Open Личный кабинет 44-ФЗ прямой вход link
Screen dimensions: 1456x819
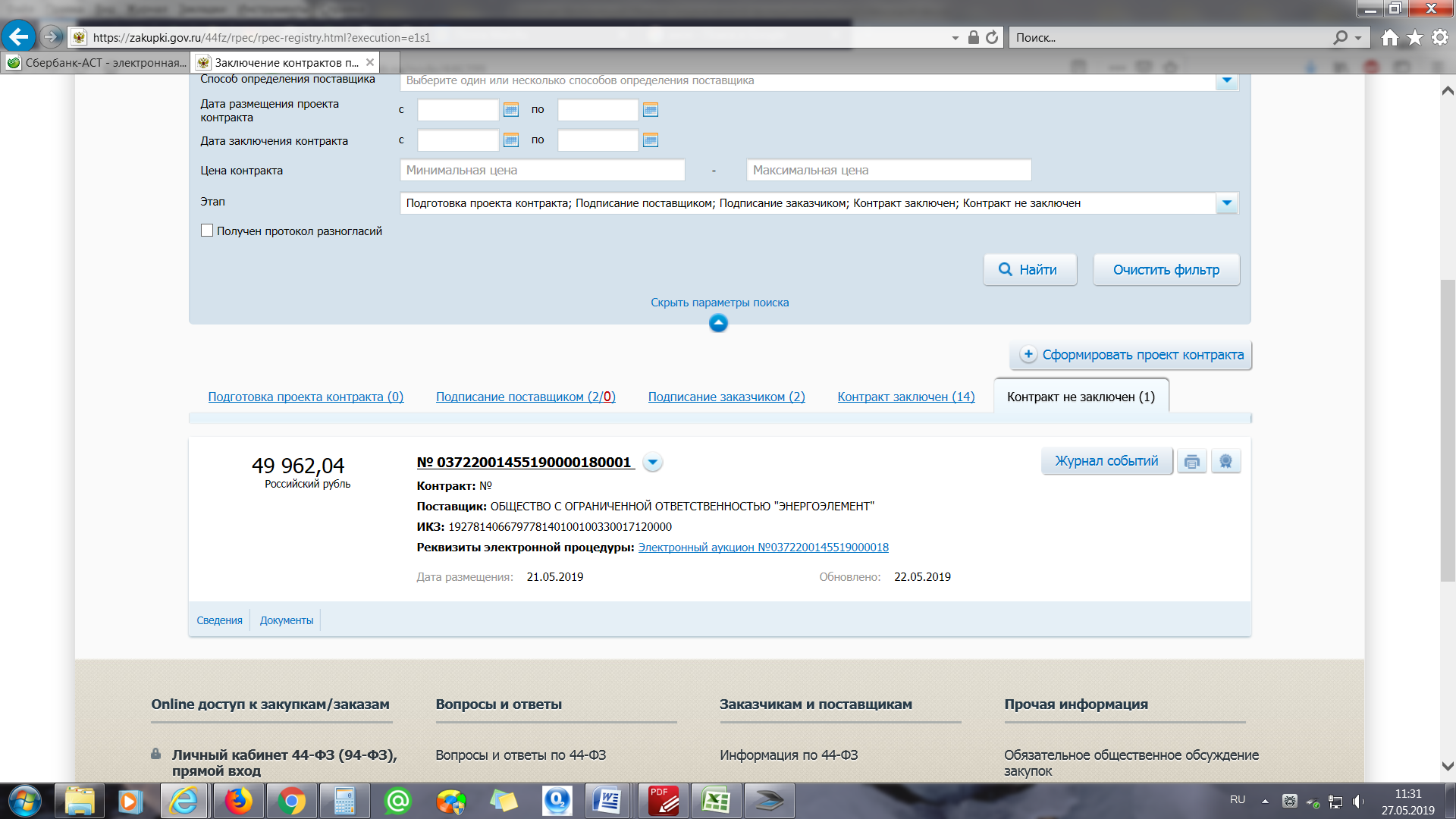tap(284, 763)
